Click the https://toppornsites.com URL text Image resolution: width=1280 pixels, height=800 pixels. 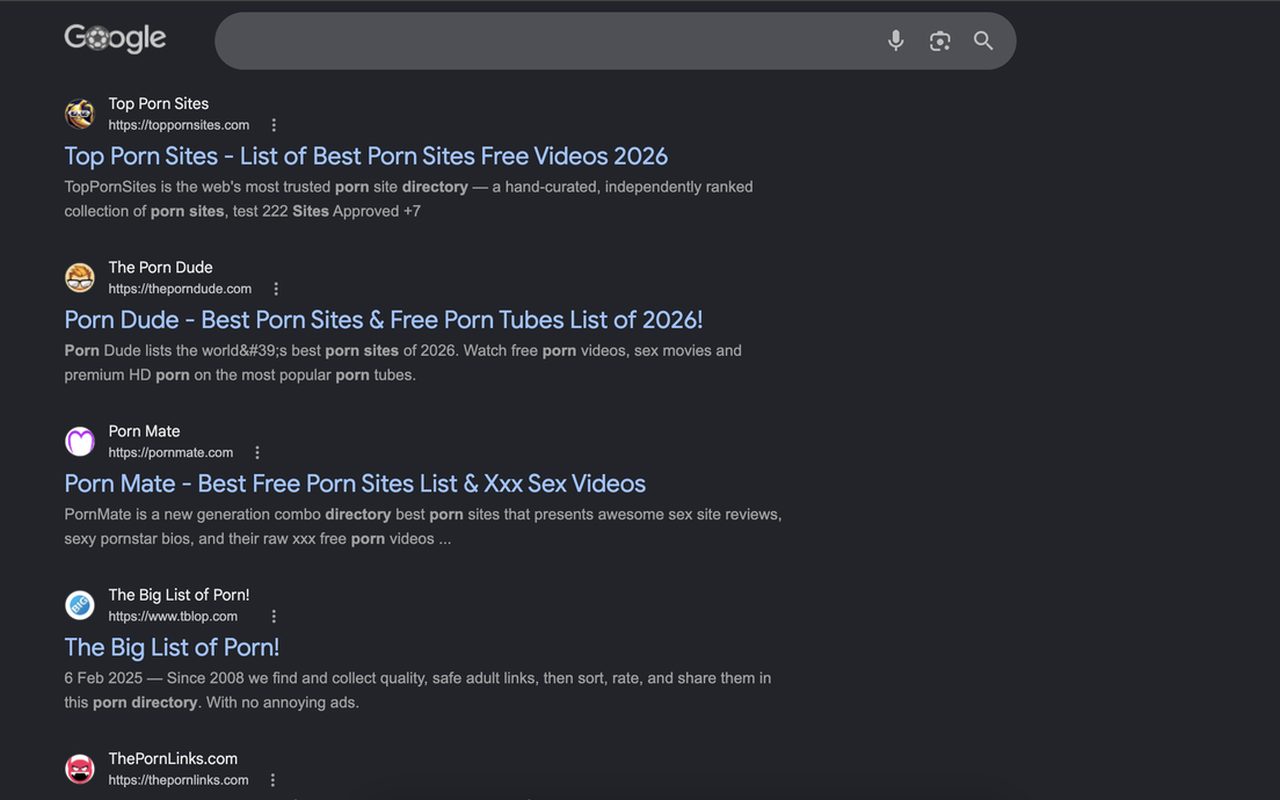pos(179,125)
